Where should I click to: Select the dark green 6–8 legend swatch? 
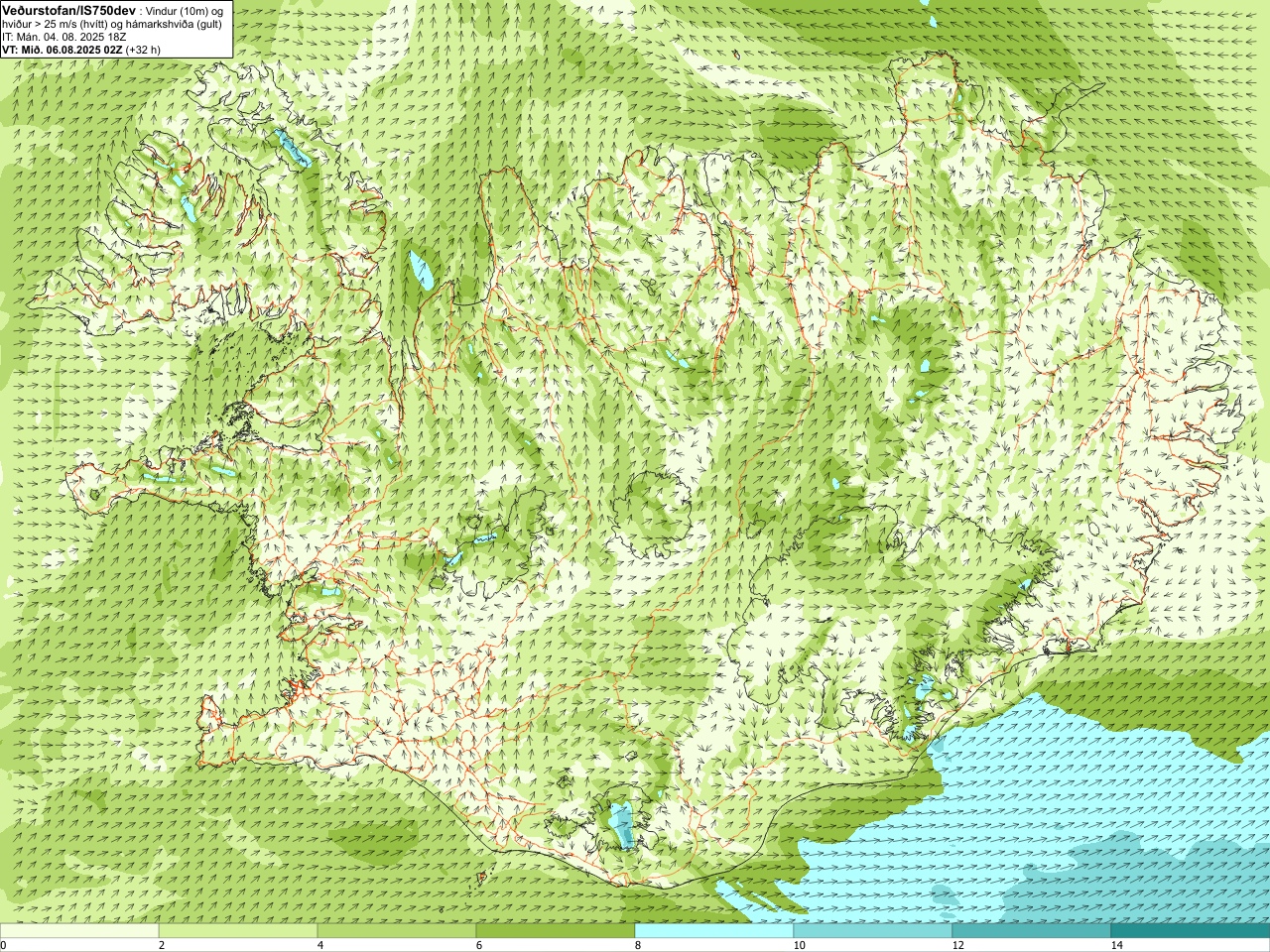(556, 931)
